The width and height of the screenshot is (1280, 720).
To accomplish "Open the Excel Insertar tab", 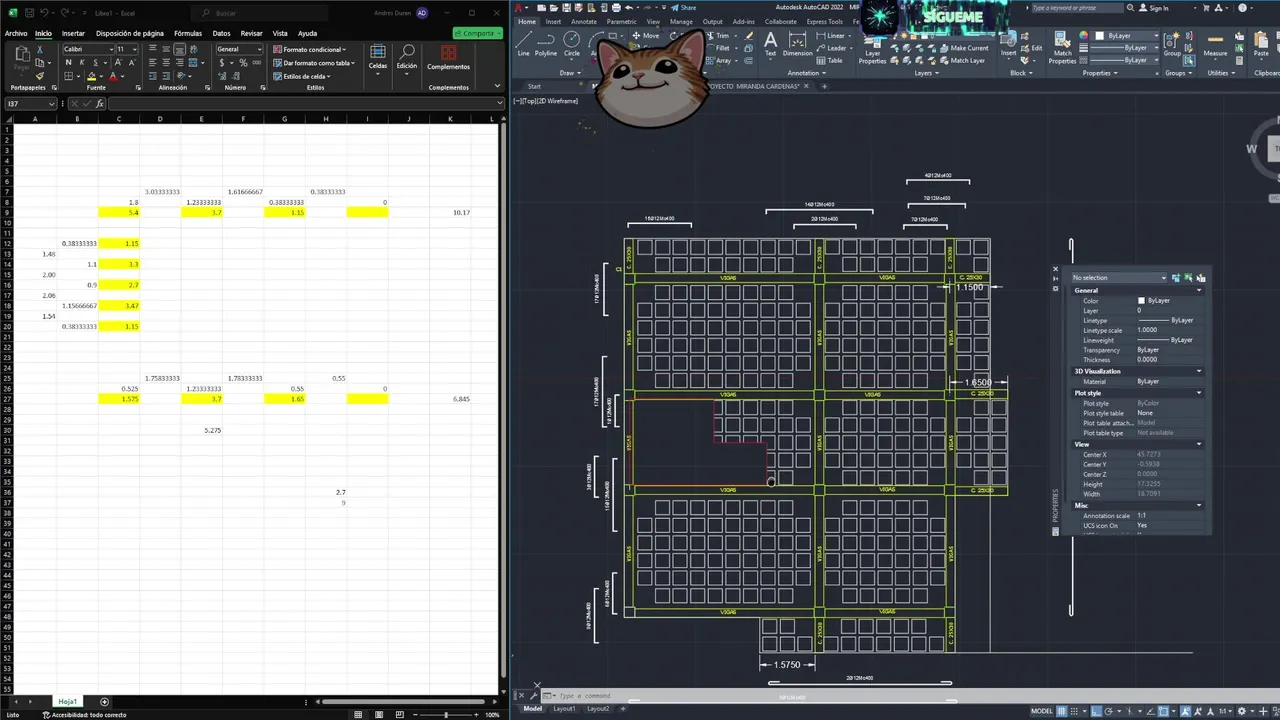I will pos(73,33).
